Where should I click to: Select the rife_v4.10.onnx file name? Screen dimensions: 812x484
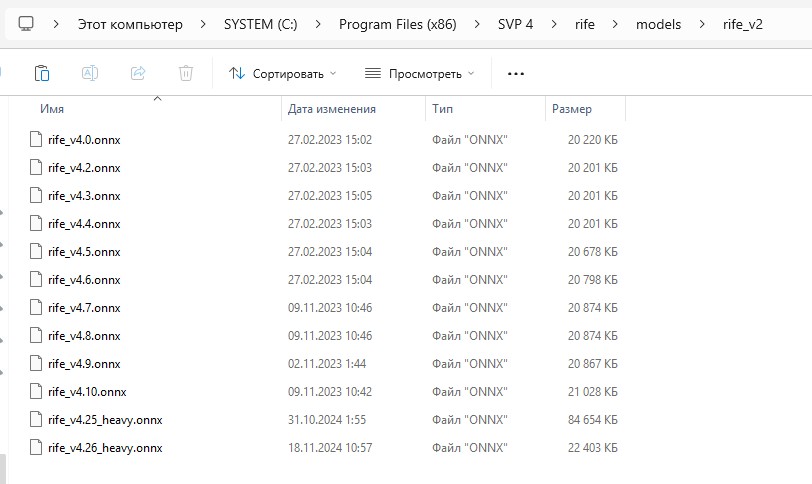coord(87,392)
